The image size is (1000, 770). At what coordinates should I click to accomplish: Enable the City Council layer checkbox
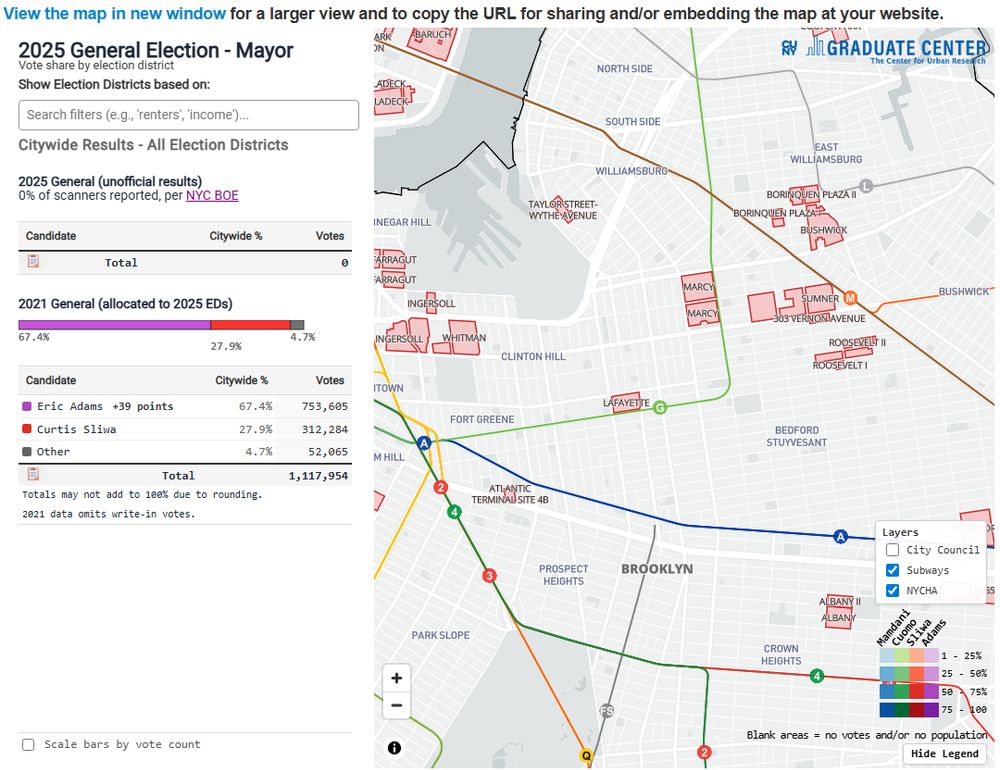[x=890, y=550]
